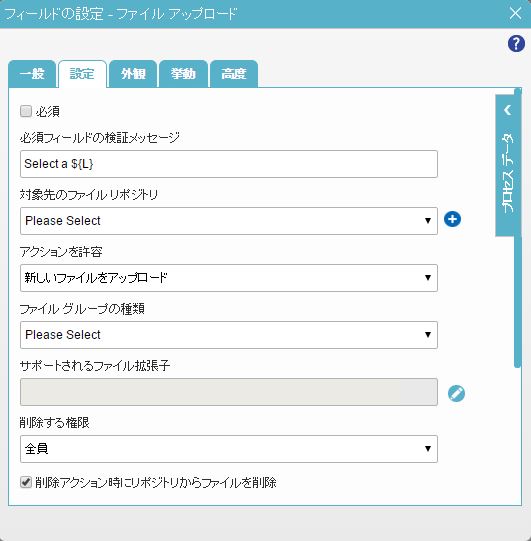Click the プロセス データ vertical label
The width and height of the screenshot is (531, 541).
(507, 173)
